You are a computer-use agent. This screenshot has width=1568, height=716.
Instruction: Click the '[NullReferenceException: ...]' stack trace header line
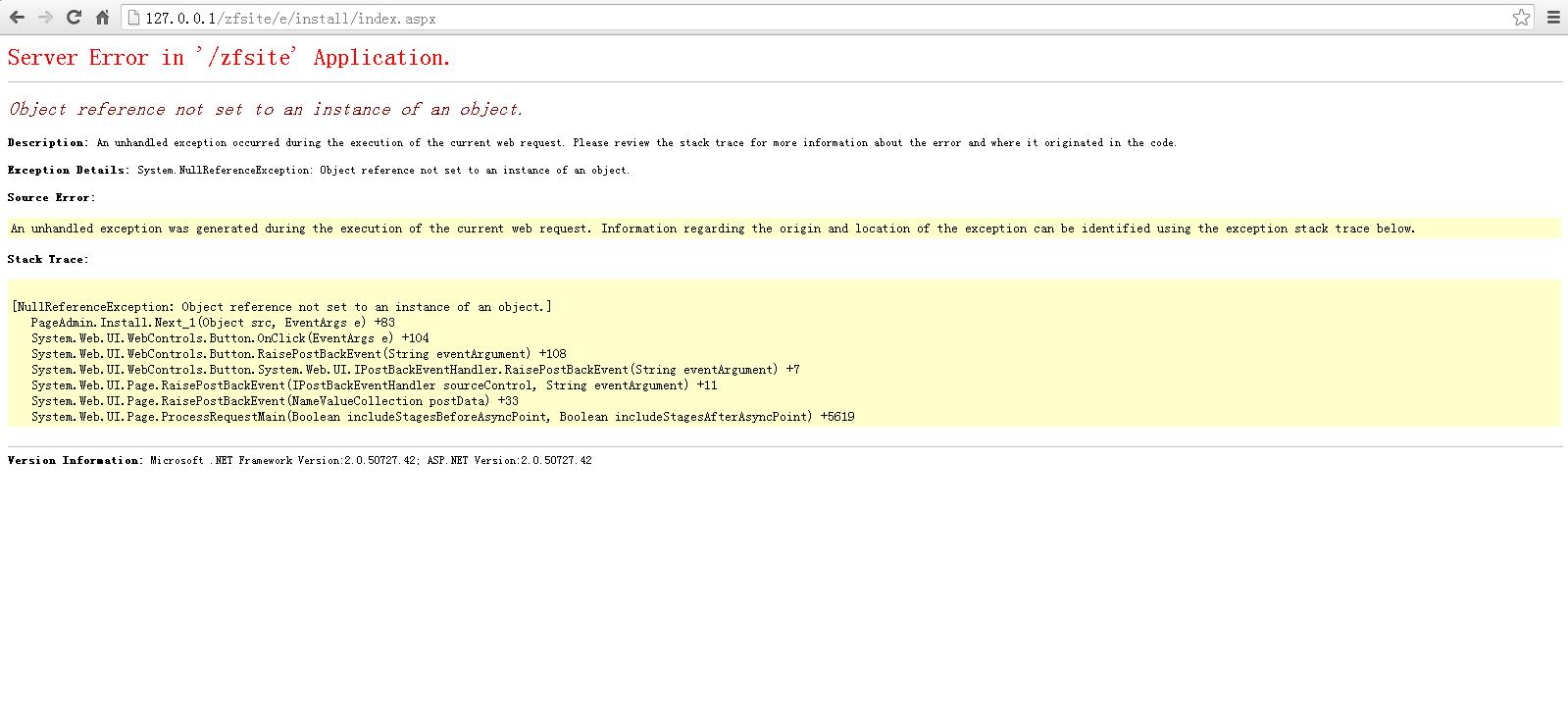coord(281,307)
